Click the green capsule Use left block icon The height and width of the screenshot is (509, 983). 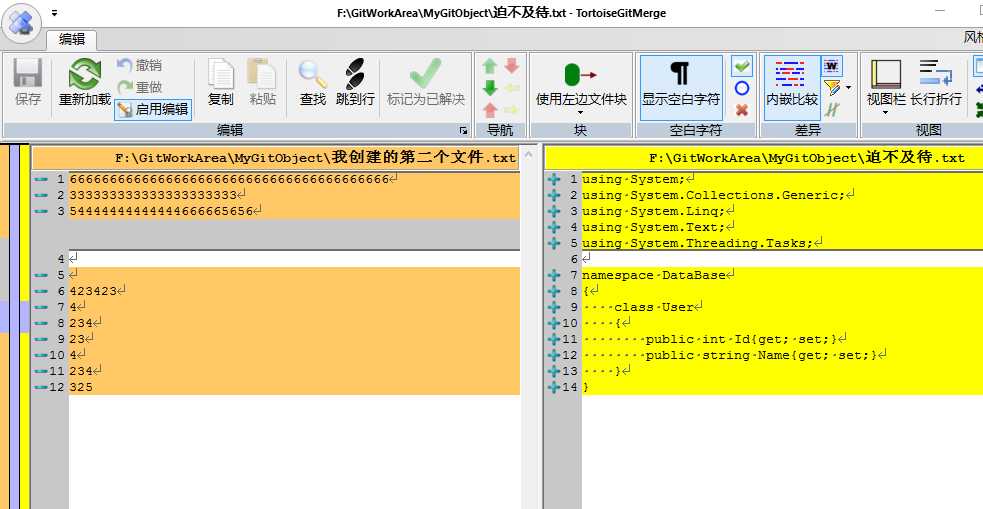tap(580, 75)
